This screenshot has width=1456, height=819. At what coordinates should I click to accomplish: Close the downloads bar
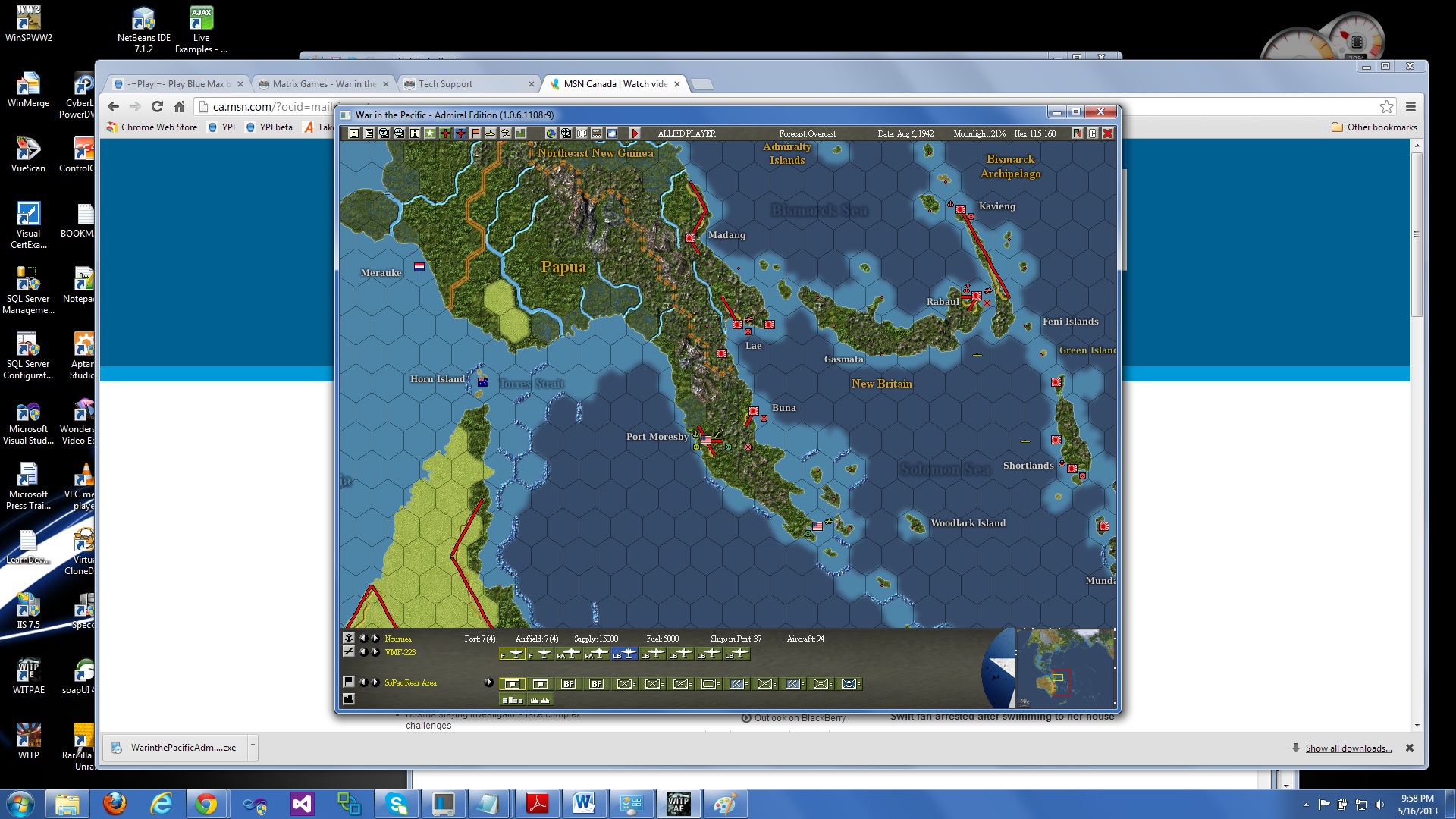[x=1410, y=748]
